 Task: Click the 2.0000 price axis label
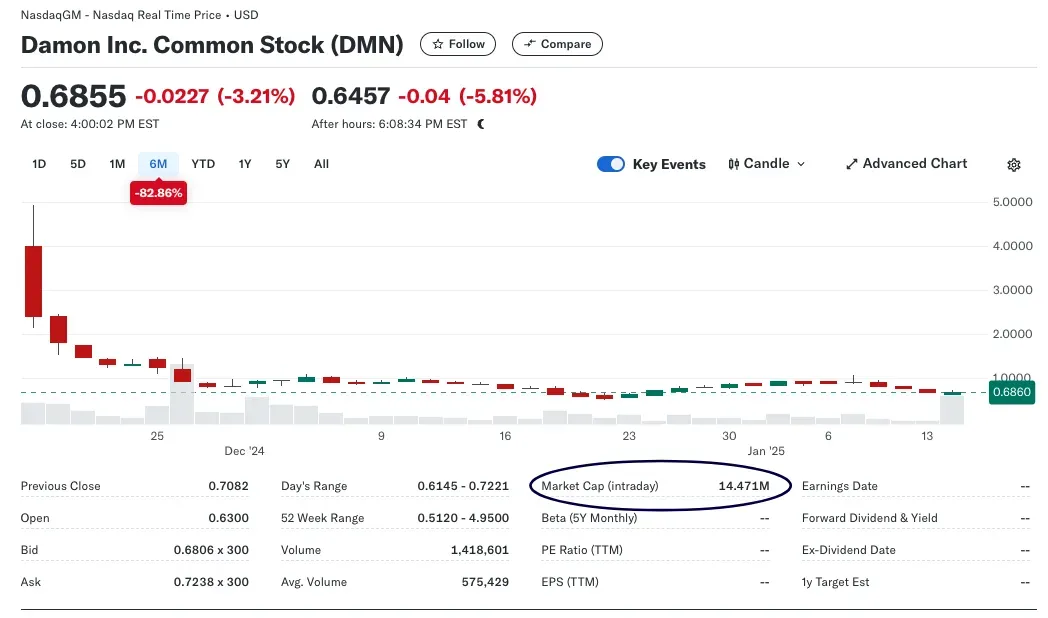1013,334
